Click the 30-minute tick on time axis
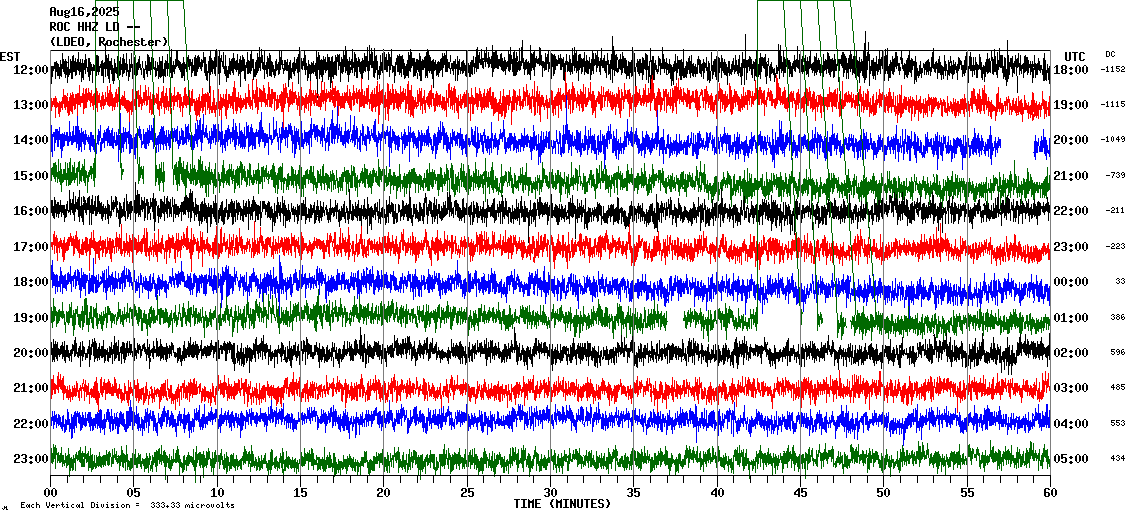This screenshot has height=519, width=1130. [550, 493]
